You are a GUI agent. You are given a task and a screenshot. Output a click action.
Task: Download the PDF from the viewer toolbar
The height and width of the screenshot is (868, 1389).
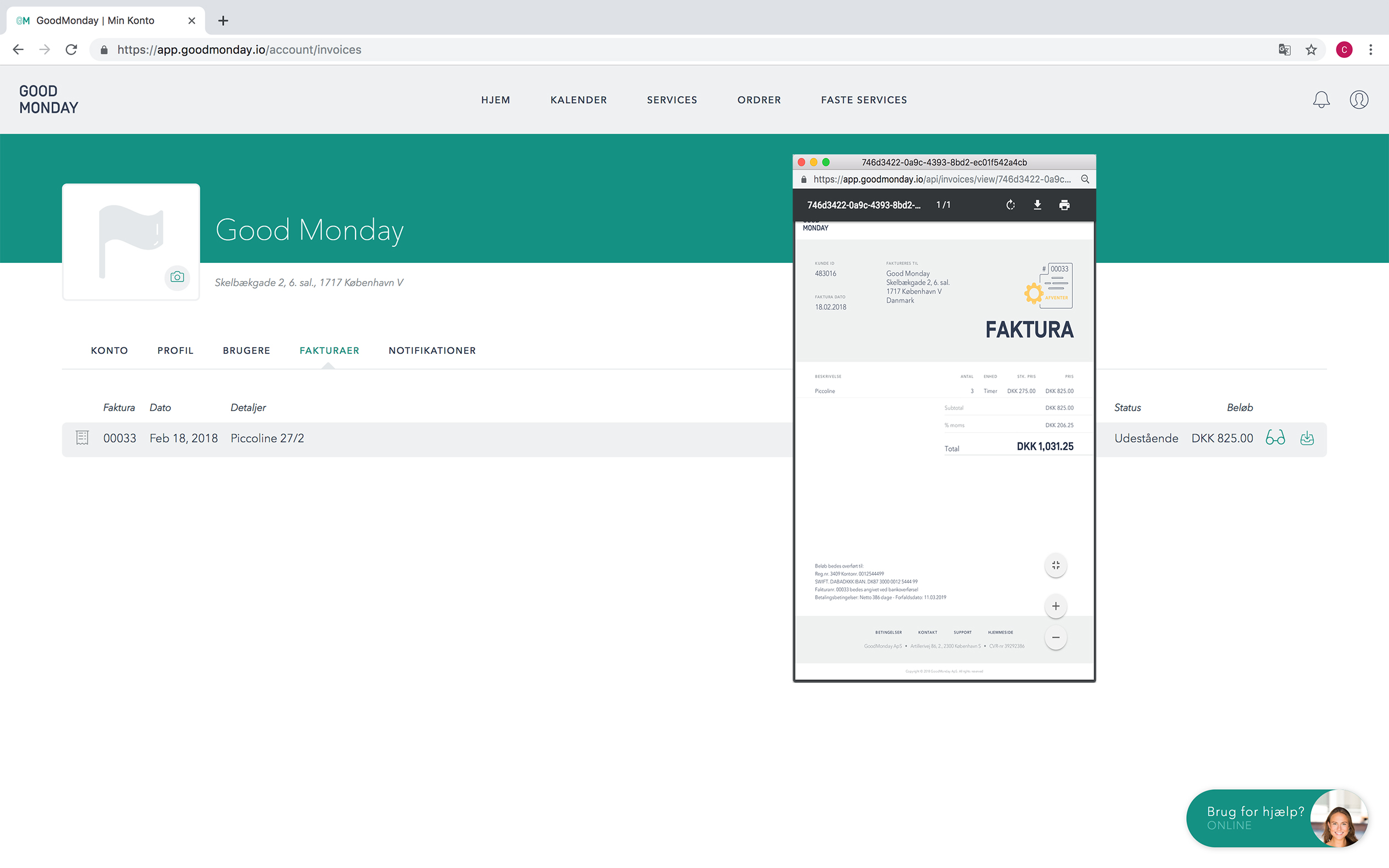[x=1037, y=205]
